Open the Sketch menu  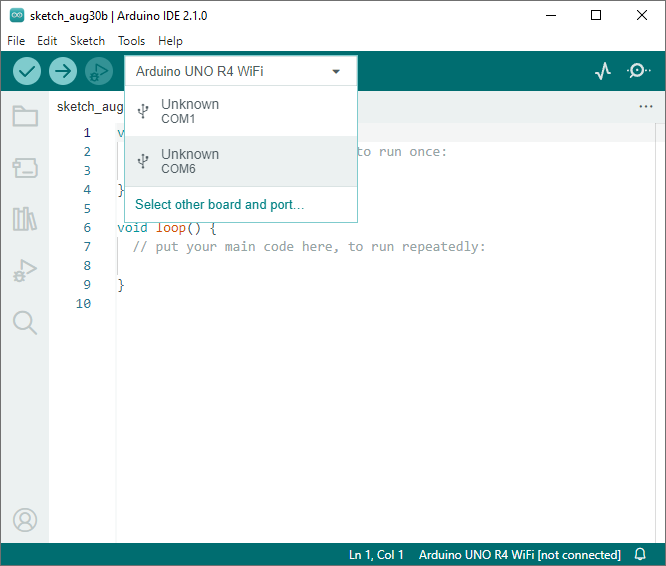(87, 41)
